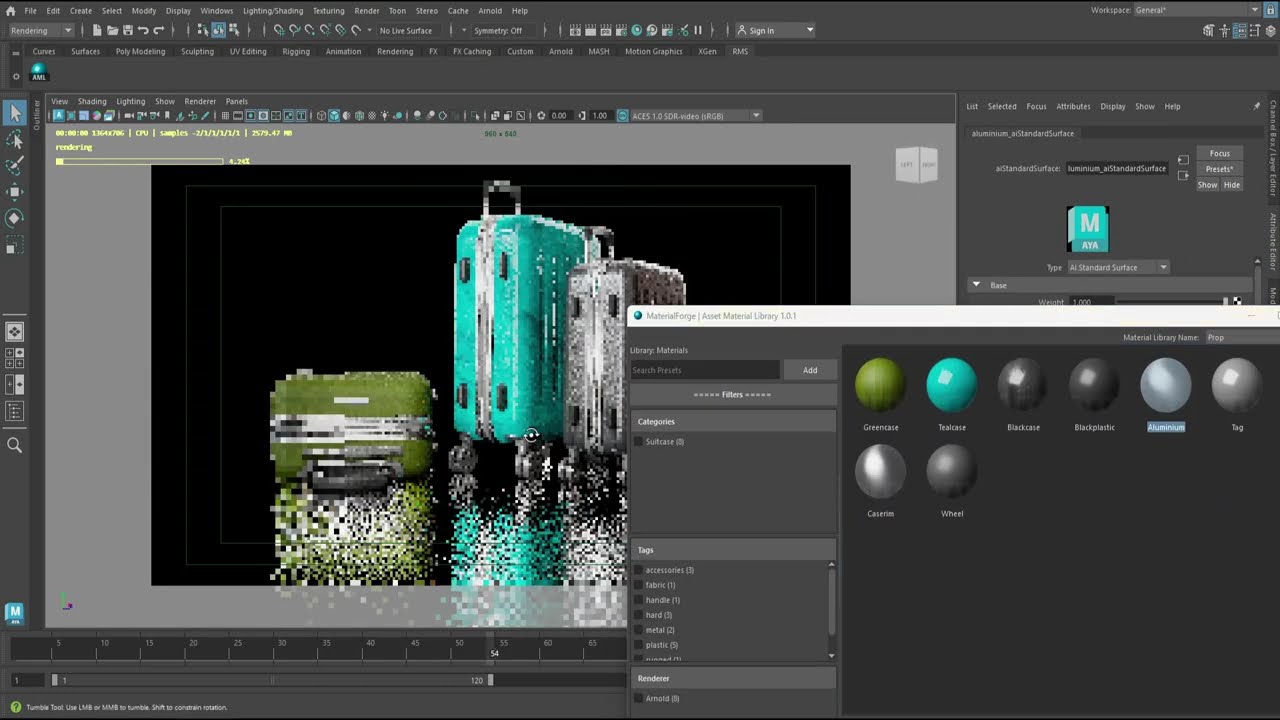Click the Maya icon at bottom-left toolbox
1280x720 pixels.
point(14,612)
